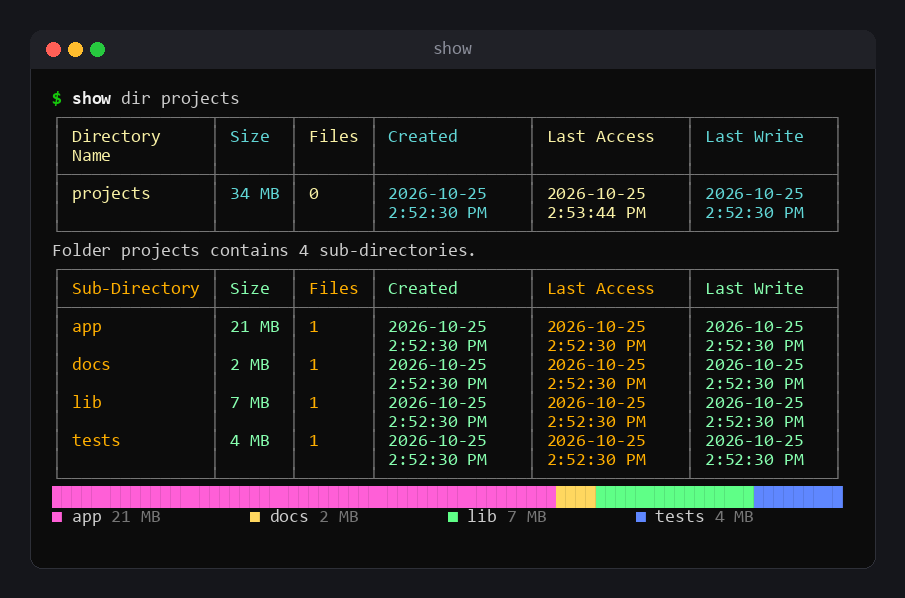Click the '2 MB' table cell for docs
This screenshot has width=905, height=598.
249,365
